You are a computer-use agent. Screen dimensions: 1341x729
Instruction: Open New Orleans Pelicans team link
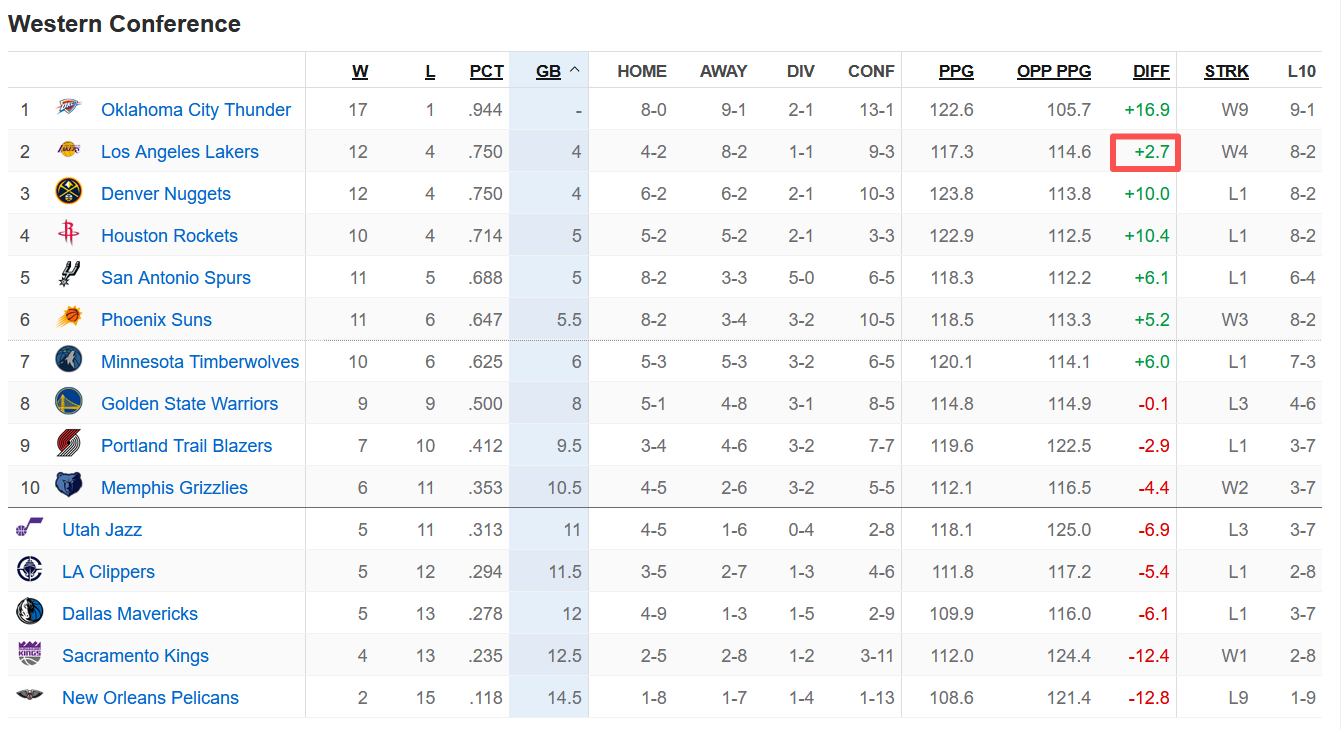(150, 698)
